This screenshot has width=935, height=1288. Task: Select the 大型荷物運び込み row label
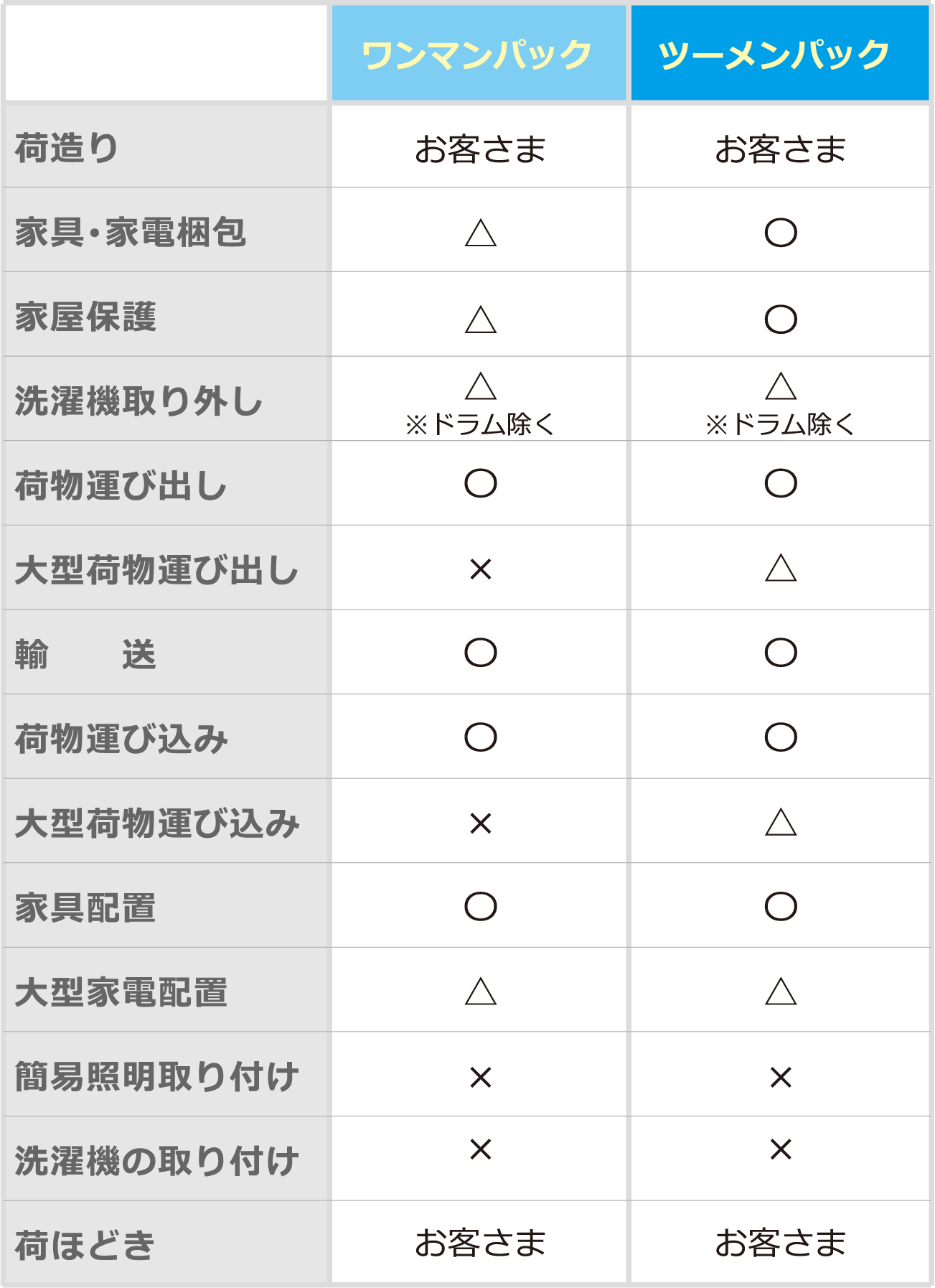point(157,823)
